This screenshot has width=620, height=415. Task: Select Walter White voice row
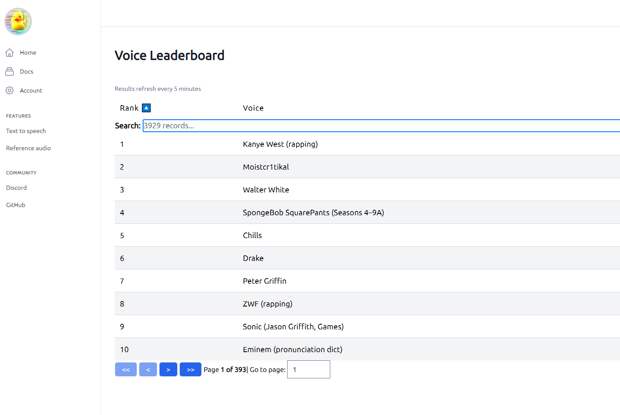pos(367,190)
